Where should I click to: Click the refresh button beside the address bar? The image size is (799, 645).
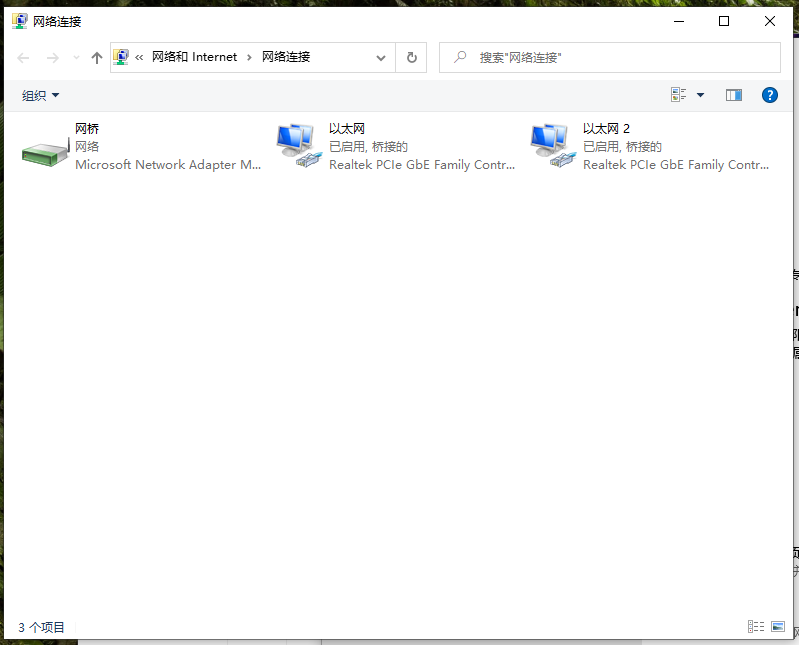pos(411,58)
